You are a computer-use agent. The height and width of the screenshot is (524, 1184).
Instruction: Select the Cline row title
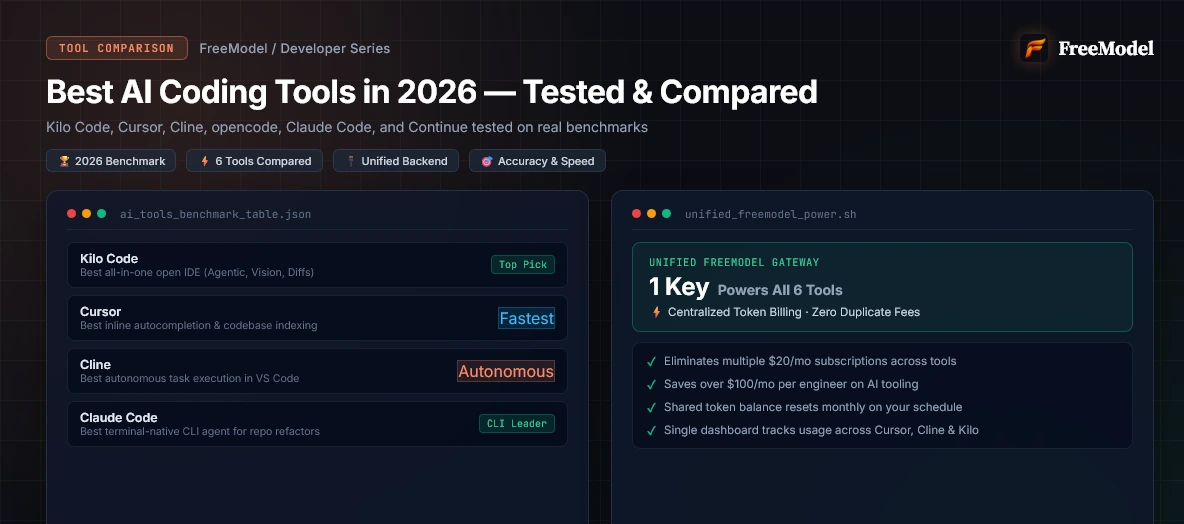tap(95, 364)
